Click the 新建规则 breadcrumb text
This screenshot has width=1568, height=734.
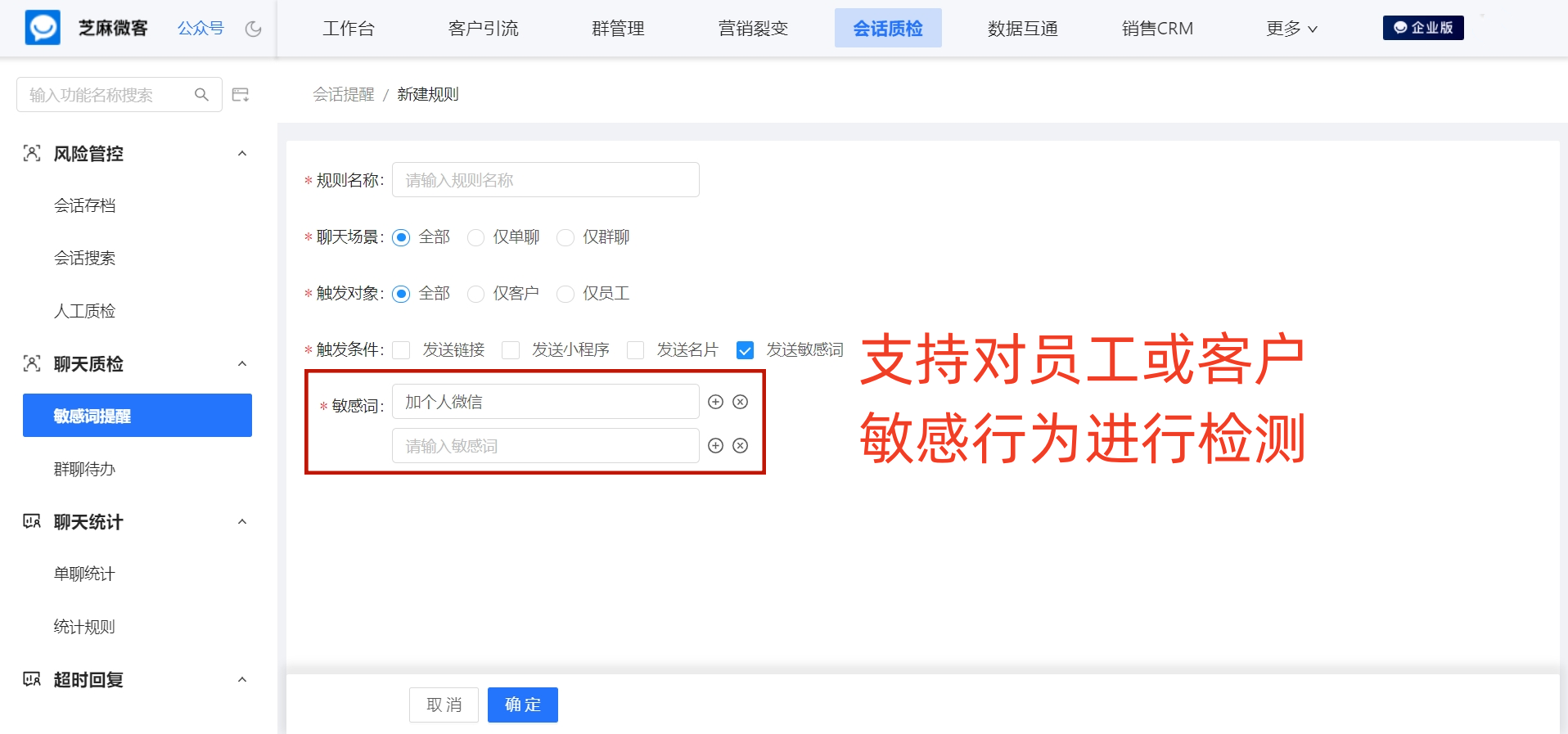coord(428,94)
